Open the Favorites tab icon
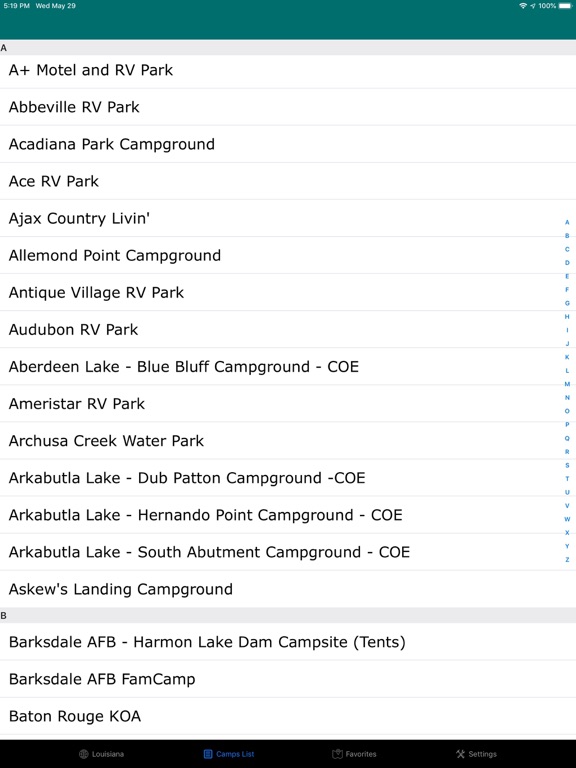The image size is (576, 768). [337, 754]
